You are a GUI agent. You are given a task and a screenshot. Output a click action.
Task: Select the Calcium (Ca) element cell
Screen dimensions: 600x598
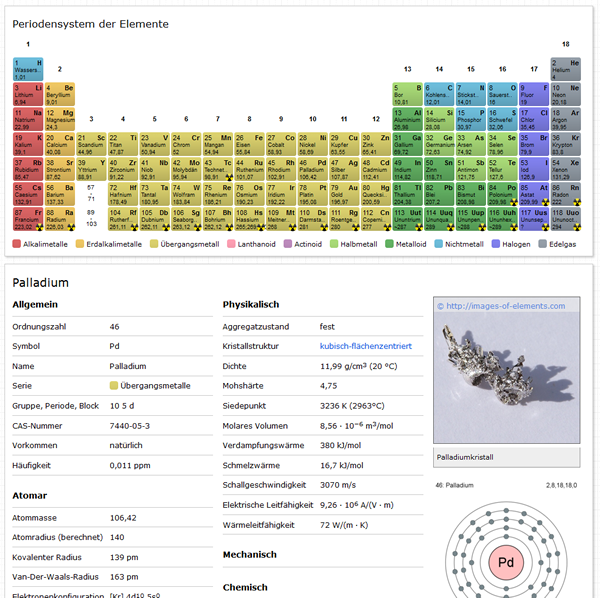[x=60, y=144]
